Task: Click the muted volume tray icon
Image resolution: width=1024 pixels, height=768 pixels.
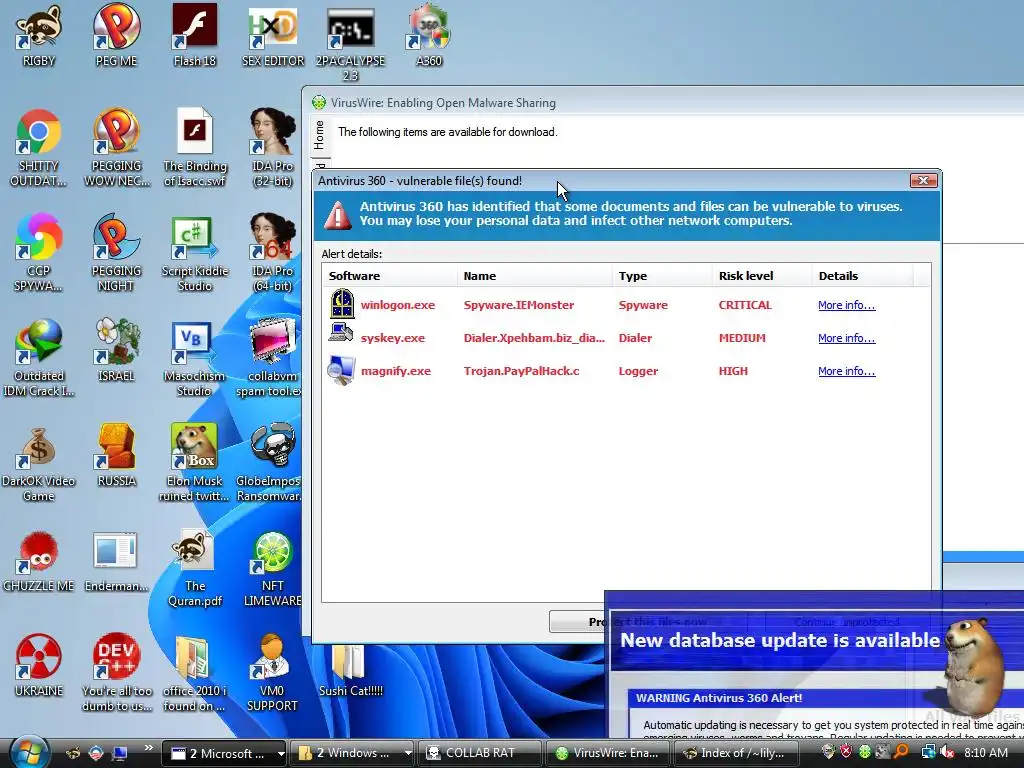Action: (x=946, y=753)
